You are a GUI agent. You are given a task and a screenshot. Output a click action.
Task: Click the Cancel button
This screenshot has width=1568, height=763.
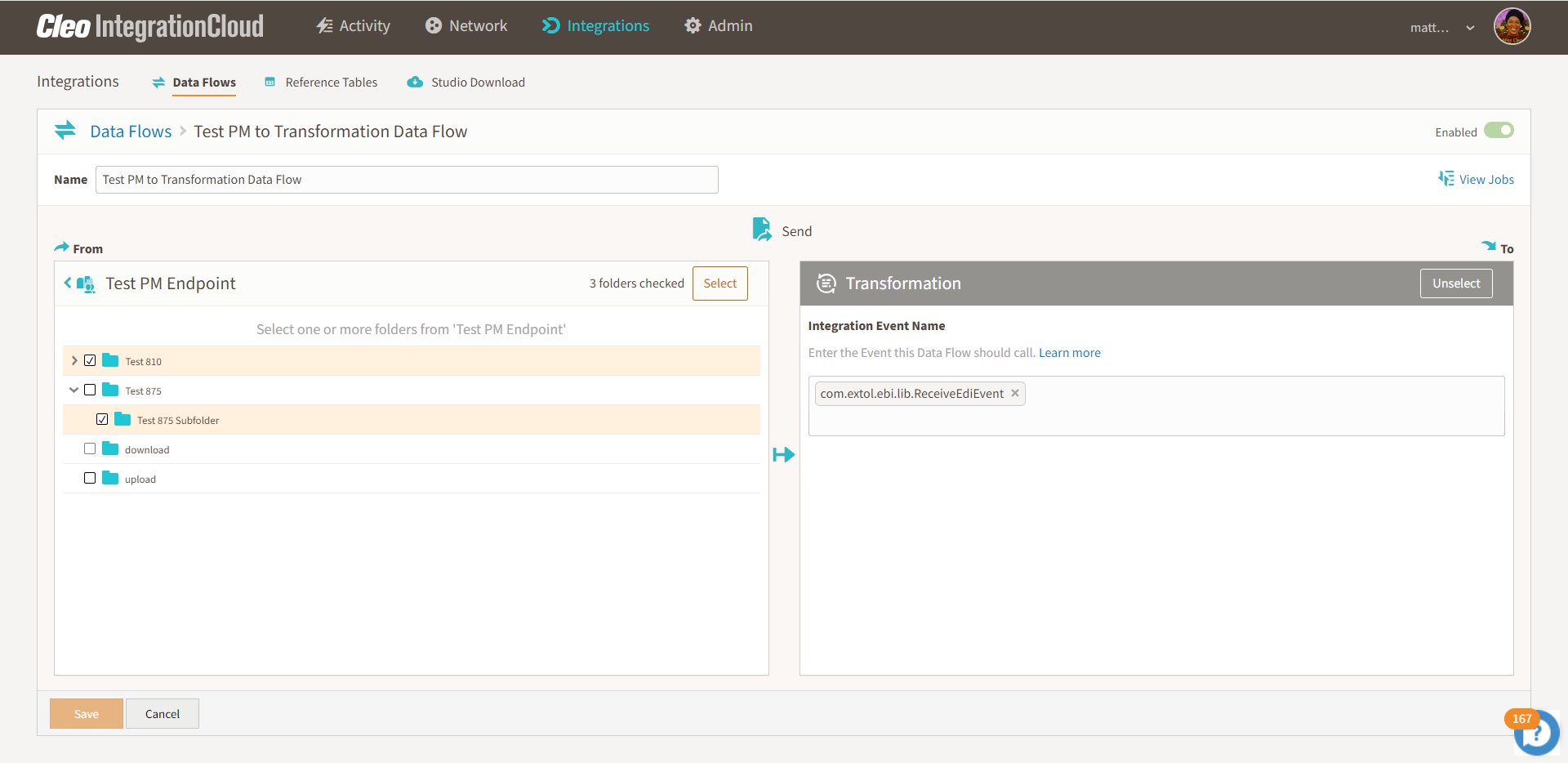pos(163,714)
